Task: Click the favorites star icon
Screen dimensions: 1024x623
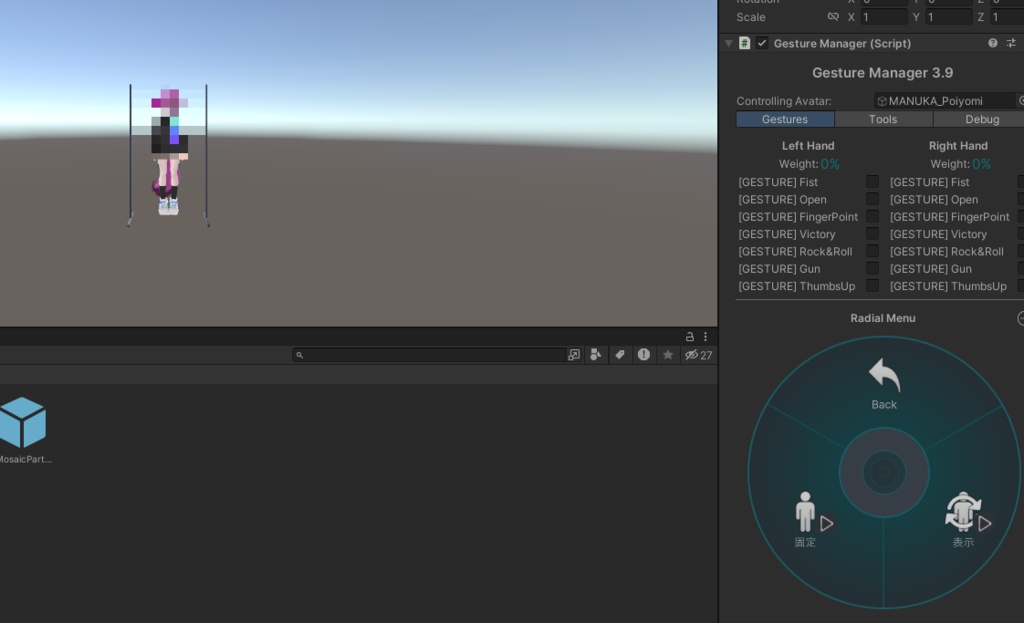Action: tap(667, 355)
